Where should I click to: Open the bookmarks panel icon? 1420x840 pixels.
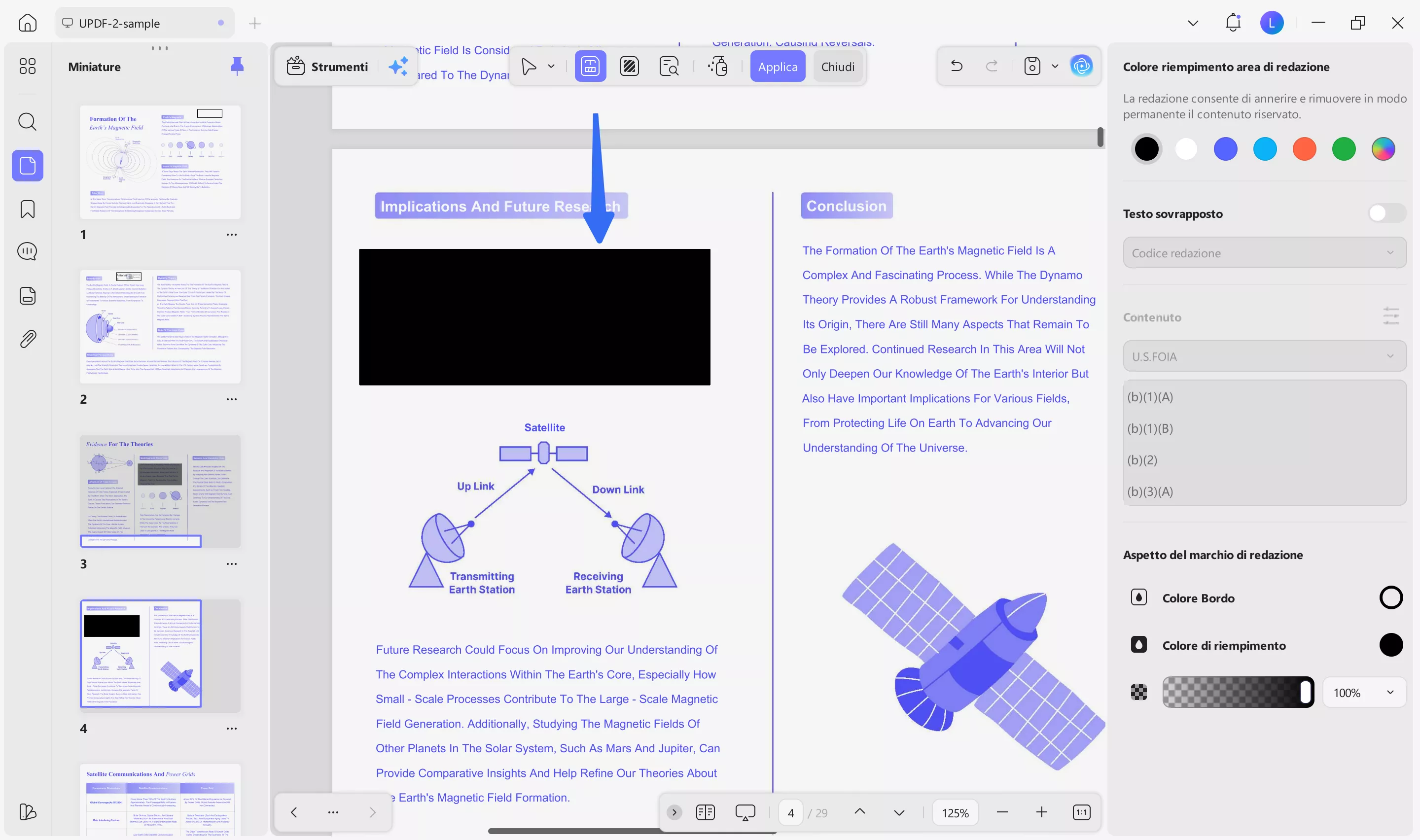(27, 210)
